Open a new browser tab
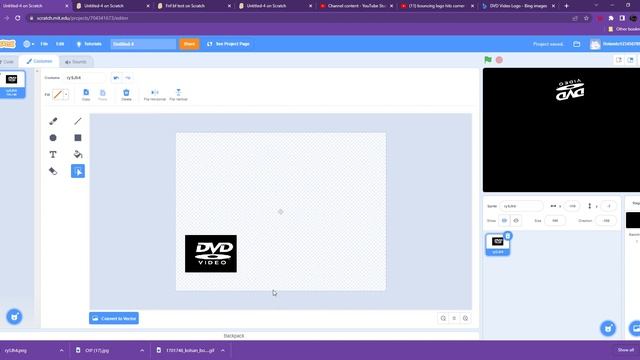640x360 pixels. tap(566, 6)
